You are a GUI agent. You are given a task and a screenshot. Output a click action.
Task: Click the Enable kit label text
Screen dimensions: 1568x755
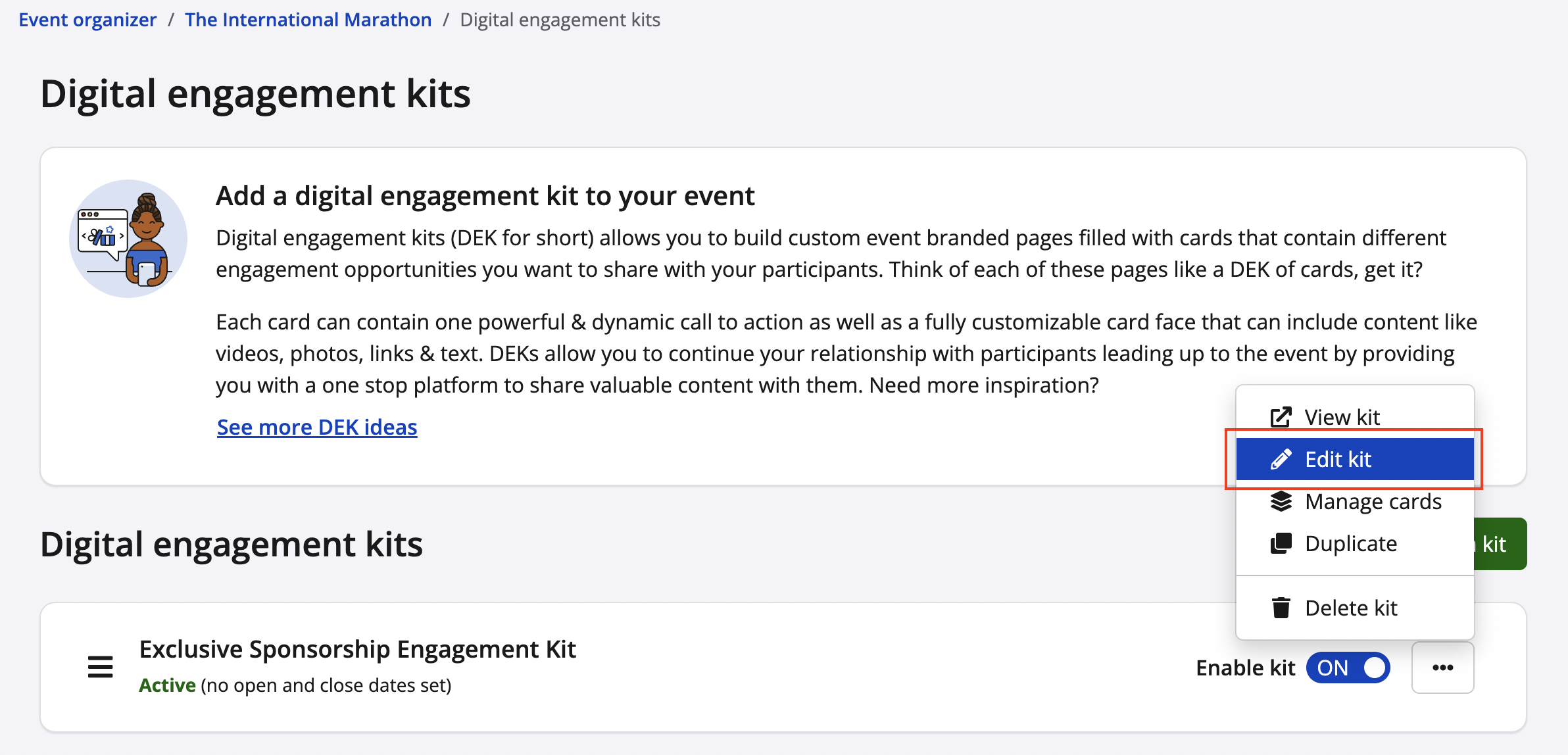(x=1245, y=668)
